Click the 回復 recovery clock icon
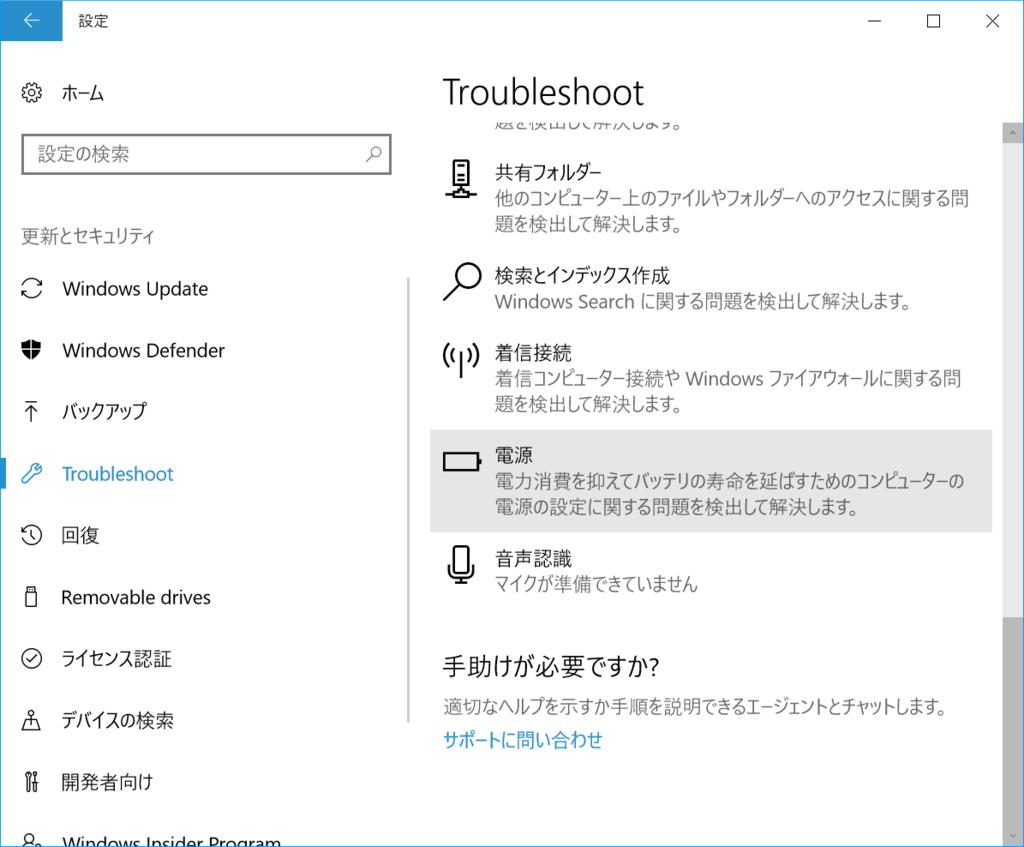This screenshot has height=847, width=1024. click(31, 535)
